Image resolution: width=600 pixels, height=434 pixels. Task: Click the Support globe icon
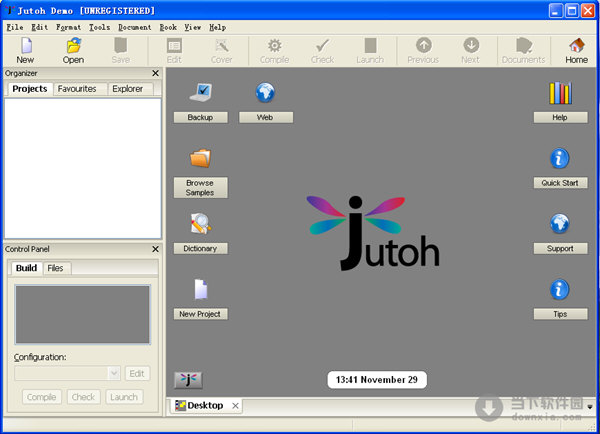560,223
